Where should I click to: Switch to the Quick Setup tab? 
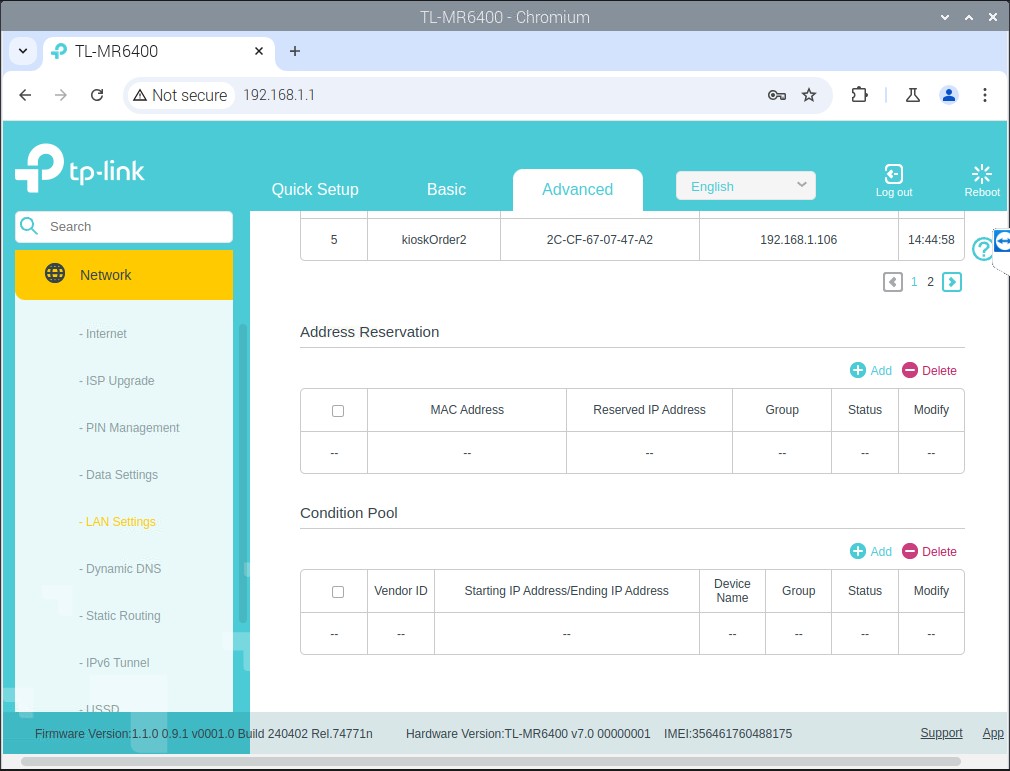coord(315,189)
